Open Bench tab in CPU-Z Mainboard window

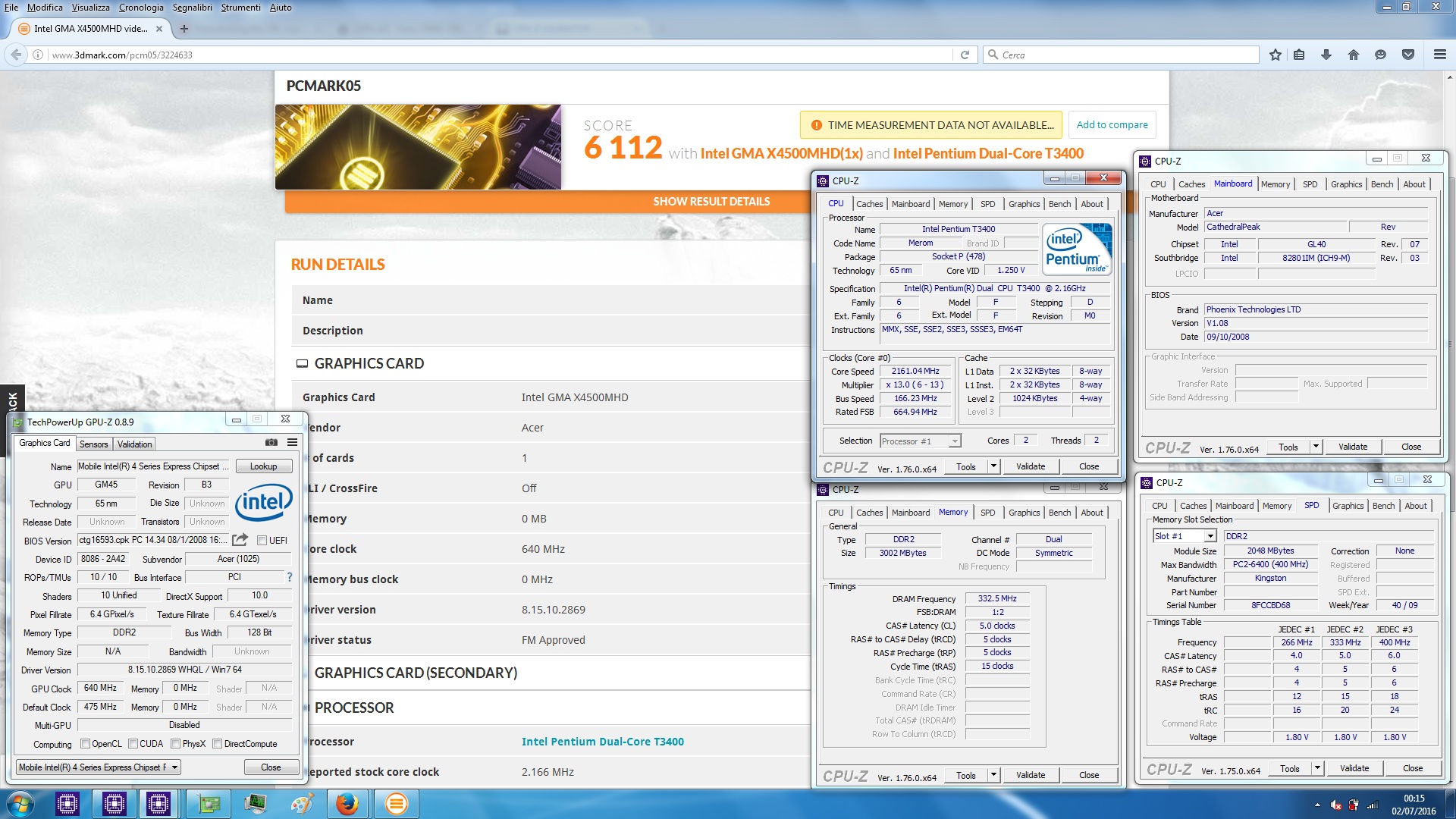click(1382, 184)
